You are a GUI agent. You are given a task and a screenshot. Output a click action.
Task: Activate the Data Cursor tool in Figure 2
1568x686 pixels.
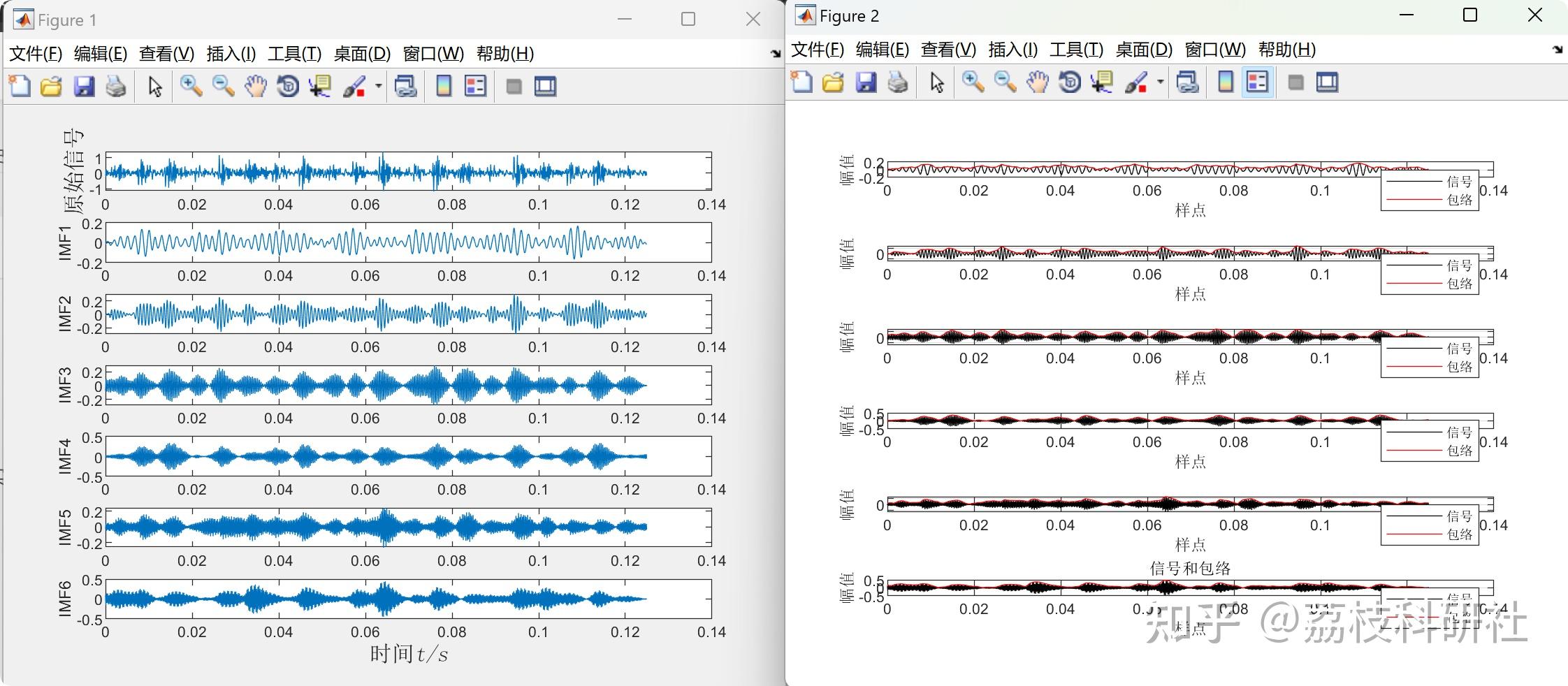point(1101,82)
